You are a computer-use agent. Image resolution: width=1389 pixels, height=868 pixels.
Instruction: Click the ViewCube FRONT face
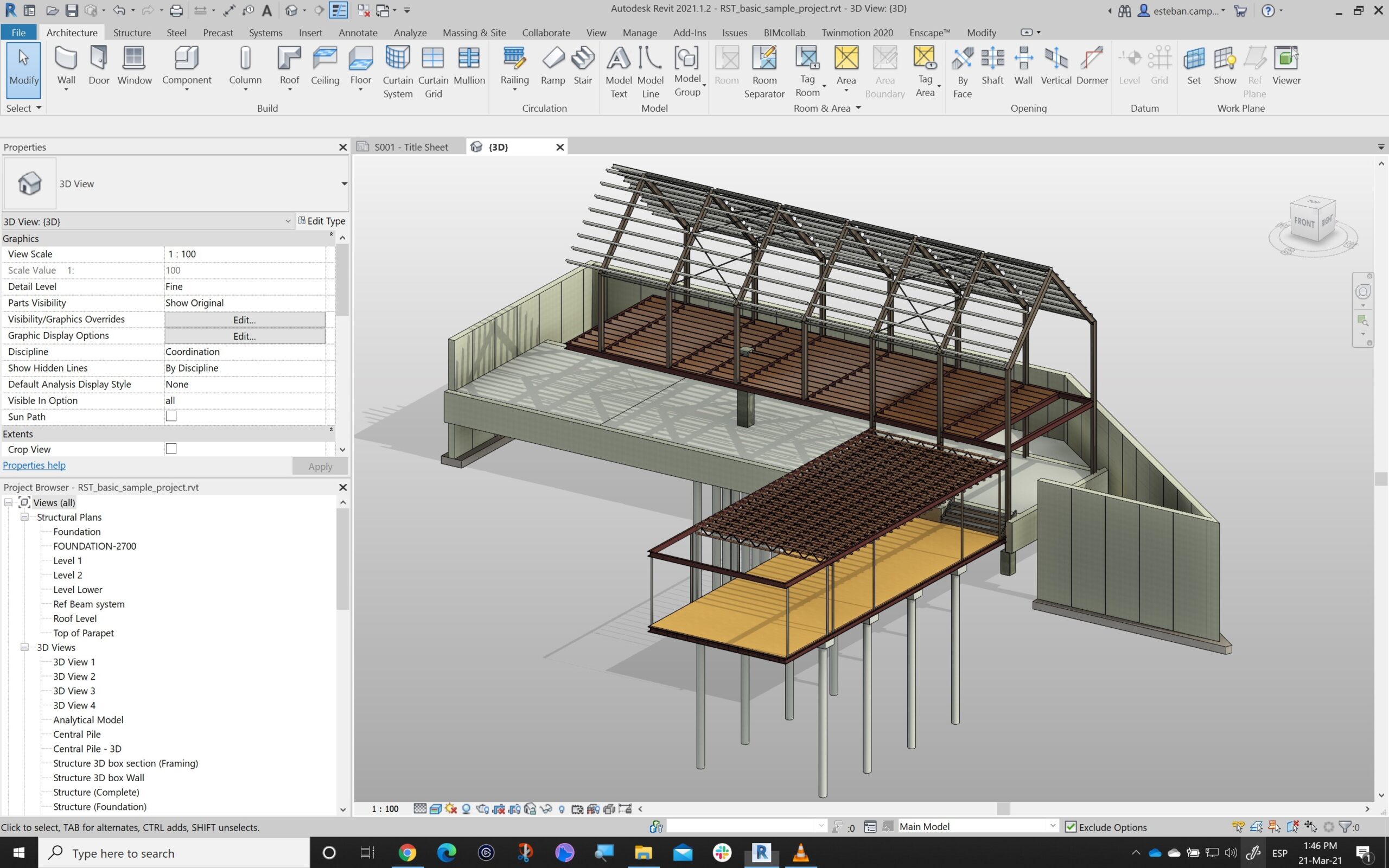pos(1303,222)
